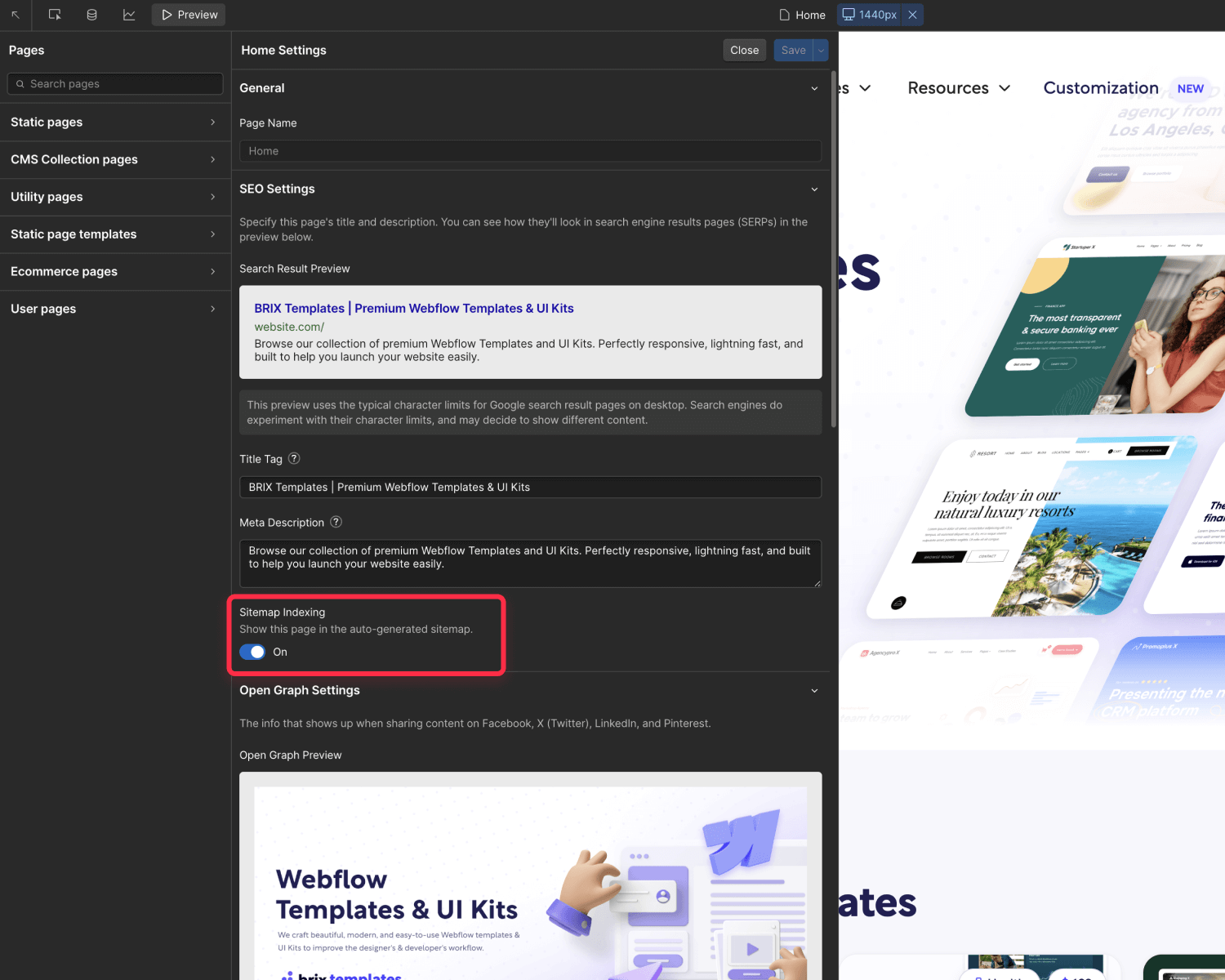
Task: Collapse the Open Graph Settings section
Action: click(814, 691)
